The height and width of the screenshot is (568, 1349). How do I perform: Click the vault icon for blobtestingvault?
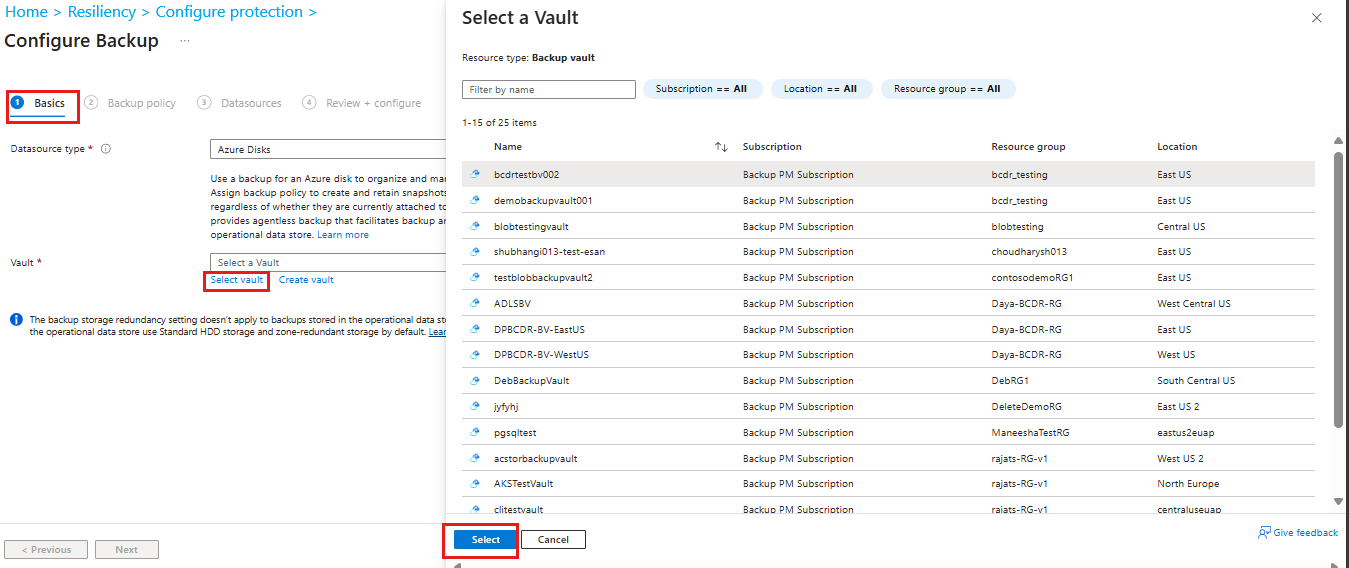pos(476,226)
